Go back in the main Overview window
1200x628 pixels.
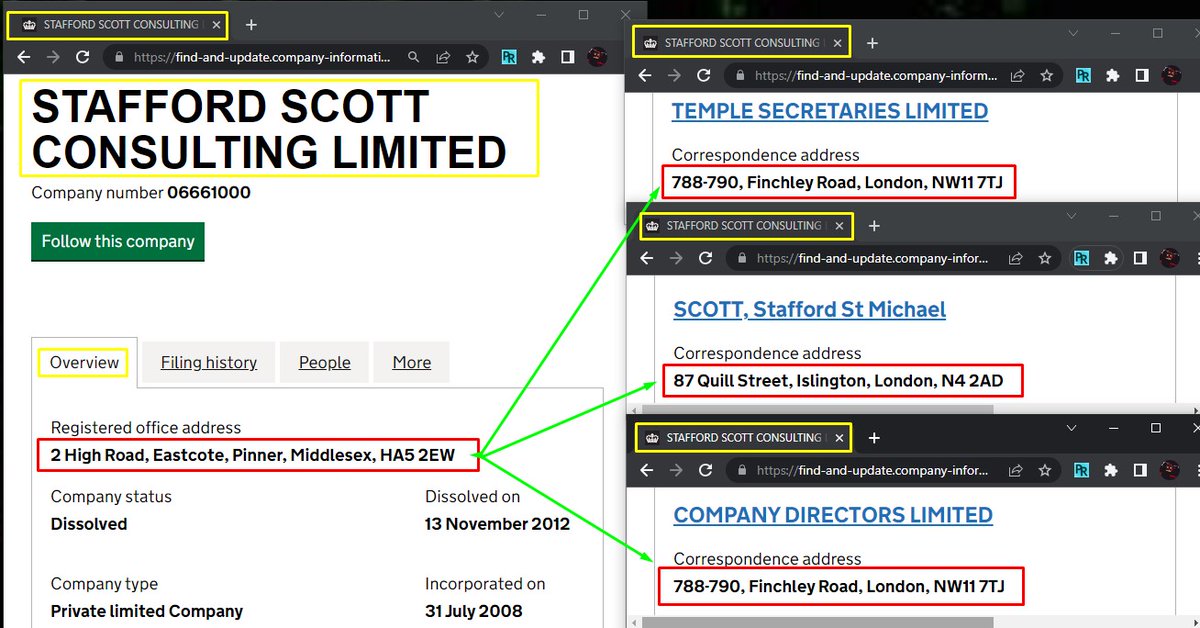coord(26,57)
